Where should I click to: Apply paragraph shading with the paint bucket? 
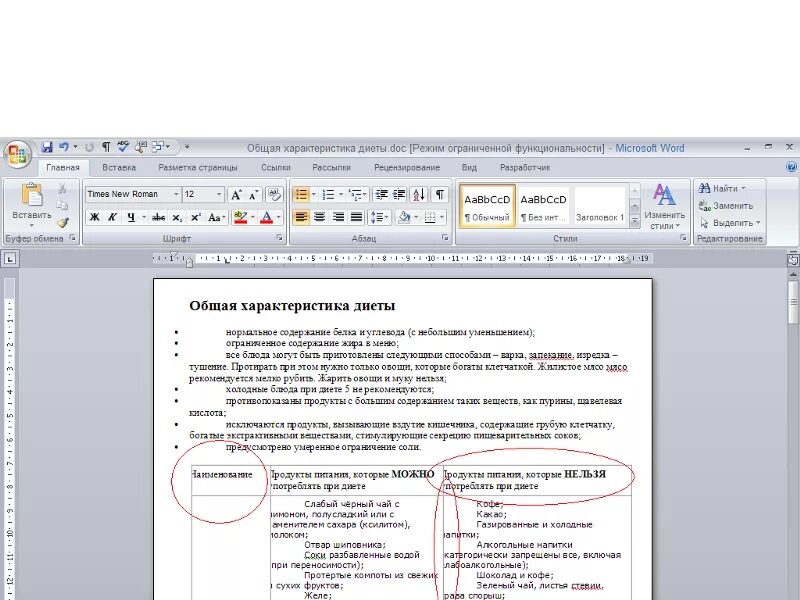click(404, 217)
